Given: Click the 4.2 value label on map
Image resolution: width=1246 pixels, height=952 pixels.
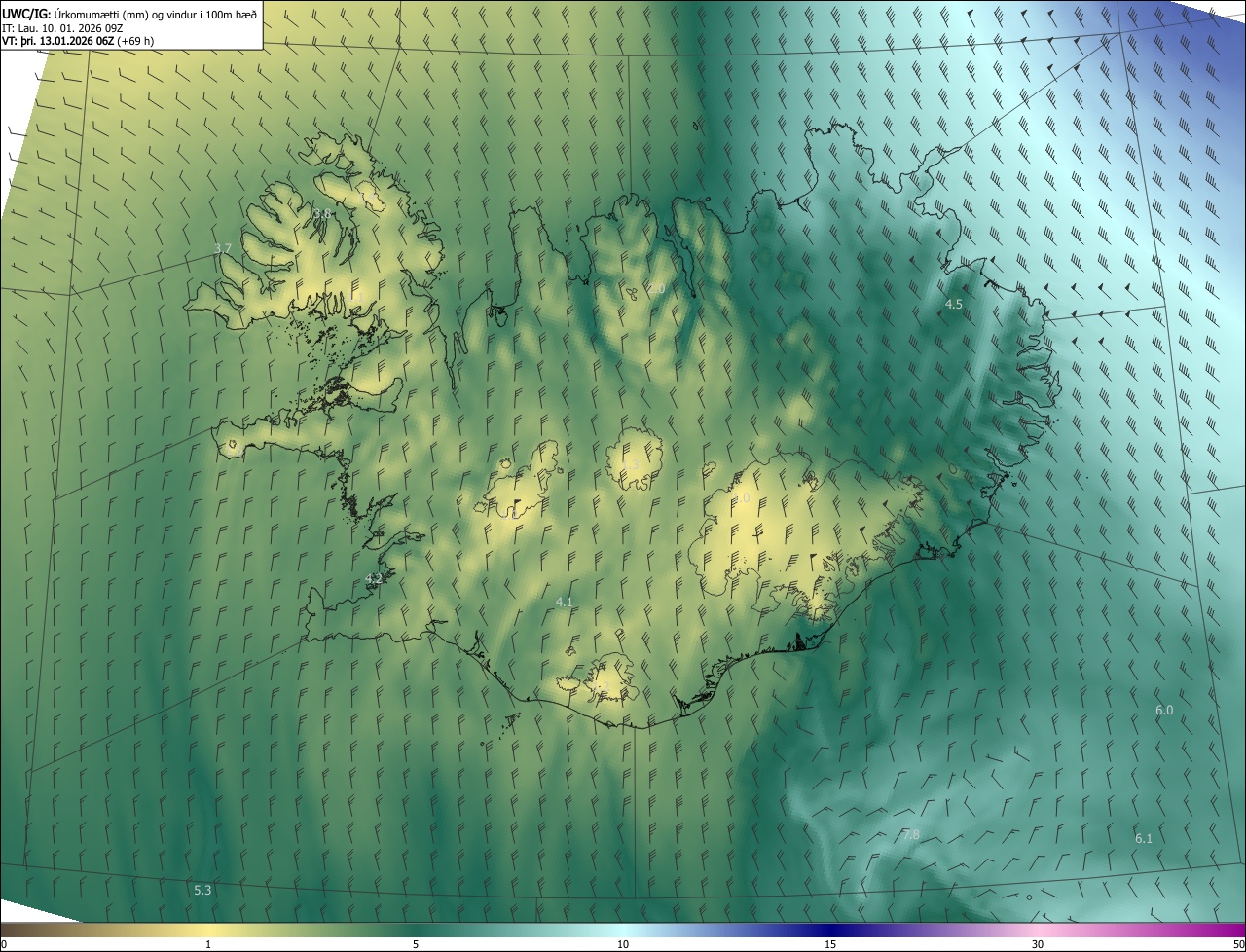Looking at the screenshot, I should tap(373, 578).
